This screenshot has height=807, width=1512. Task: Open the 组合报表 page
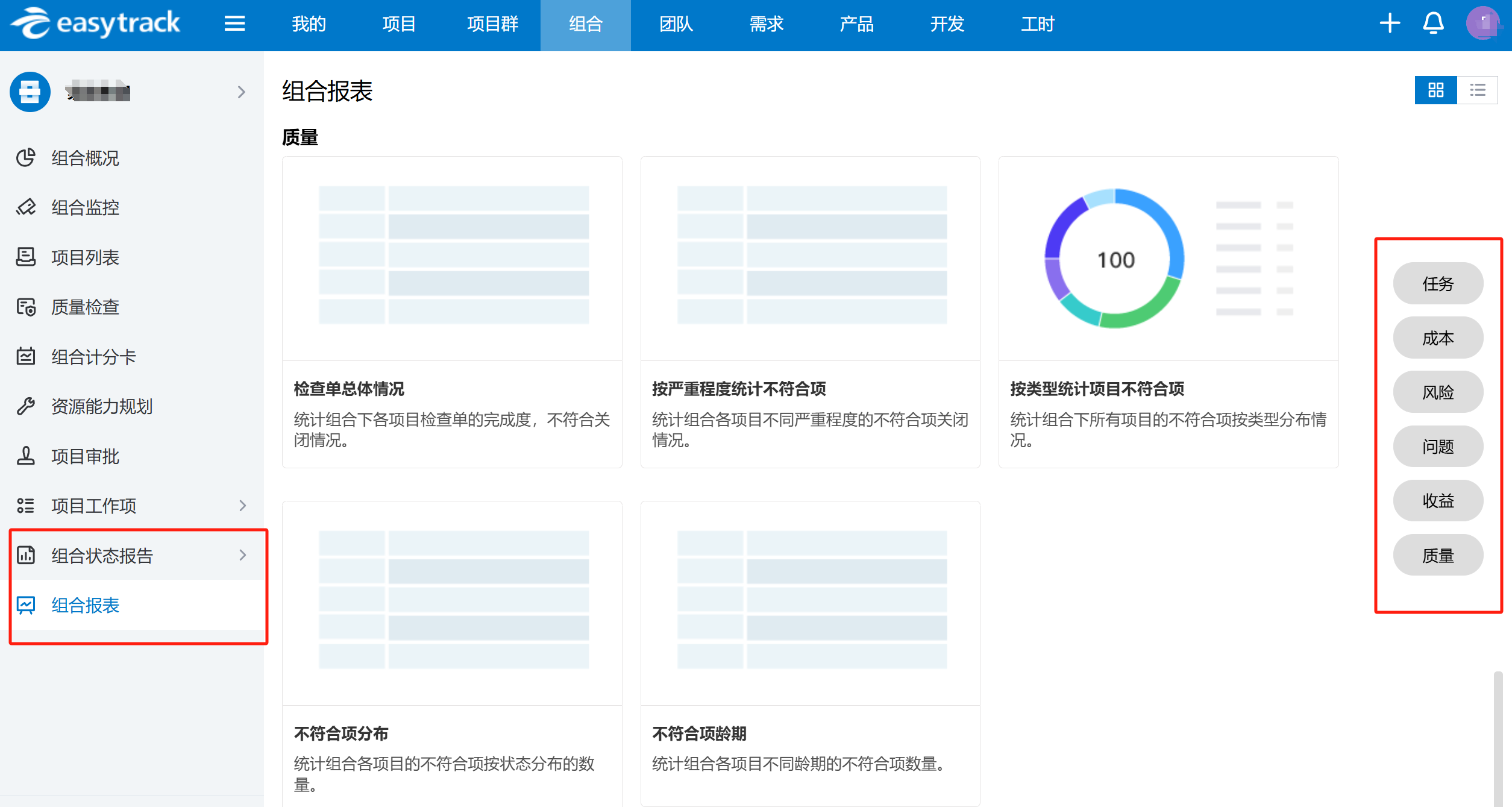click(86, 605)
